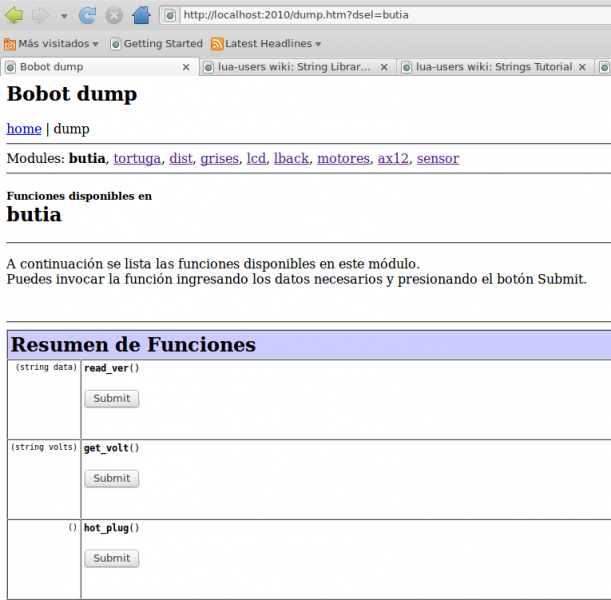Viewport: 611px width, 600px height.
Task: Go to the browser Home icon
Action: click(x=141, y=15)
